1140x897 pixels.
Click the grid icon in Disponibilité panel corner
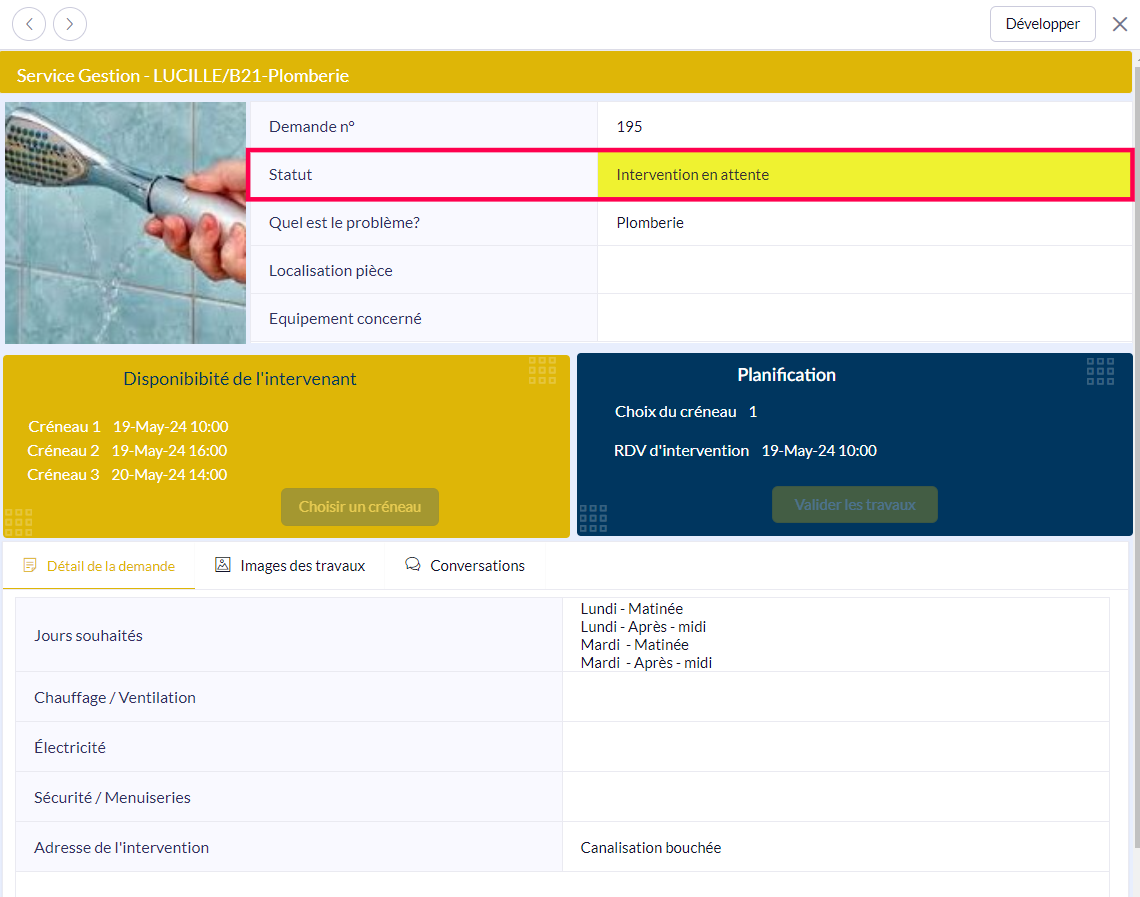coord(542,371)
